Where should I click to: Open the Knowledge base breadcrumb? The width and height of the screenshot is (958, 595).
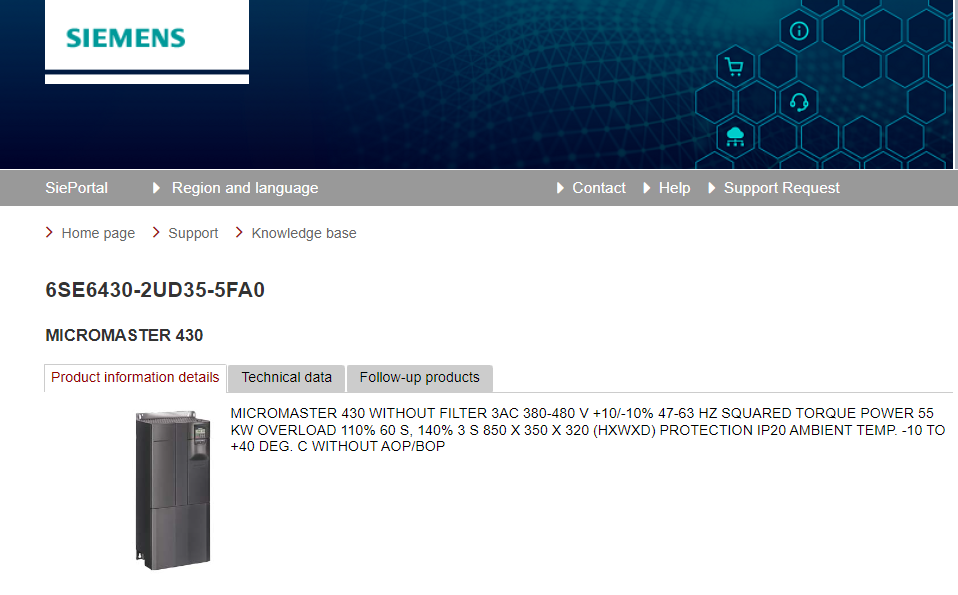[304, 233]
